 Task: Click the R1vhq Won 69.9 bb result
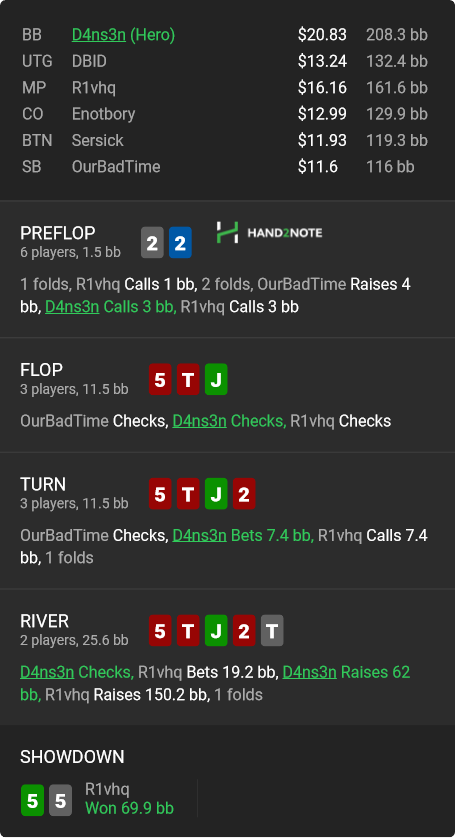click(x=129, y=800)
